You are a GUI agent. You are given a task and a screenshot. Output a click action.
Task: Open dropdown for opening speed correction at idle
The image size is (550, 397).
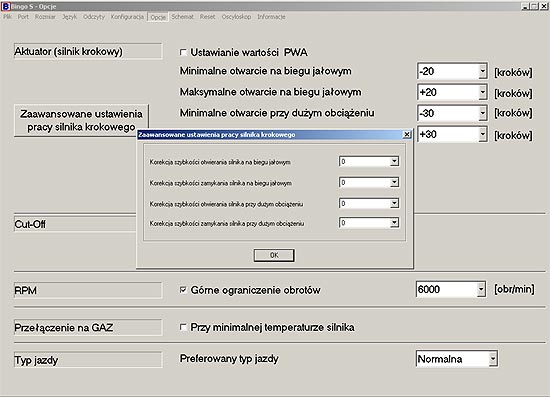tap(394, 161)
